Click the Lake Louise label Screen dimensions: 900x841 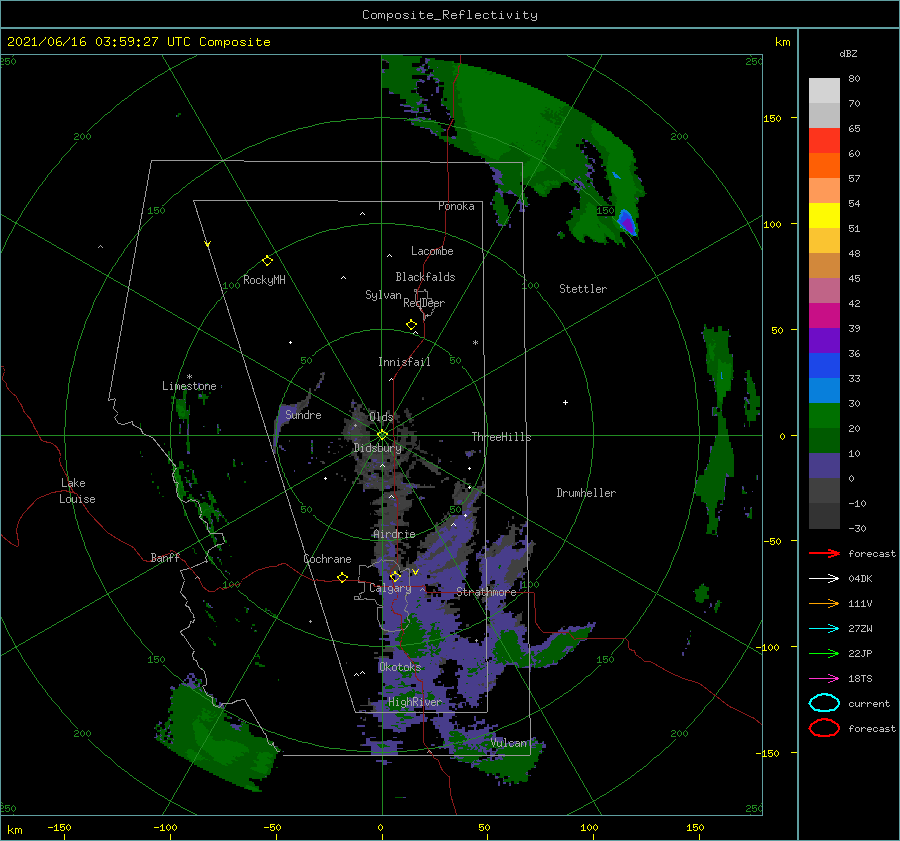[78, 491]
